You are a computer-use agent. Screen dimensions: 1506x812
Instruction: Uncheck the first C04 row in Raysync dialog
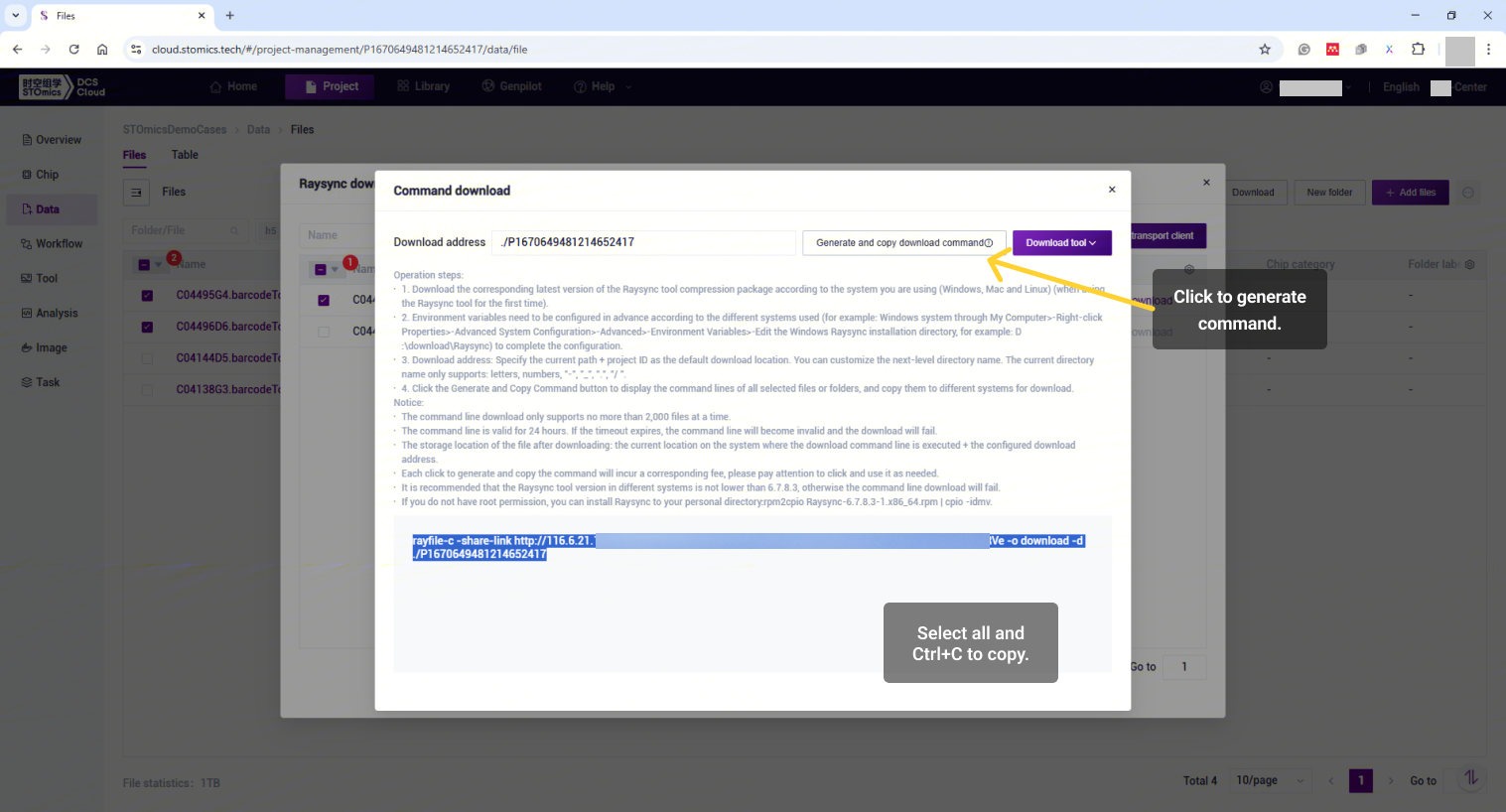tap(324, 300)
